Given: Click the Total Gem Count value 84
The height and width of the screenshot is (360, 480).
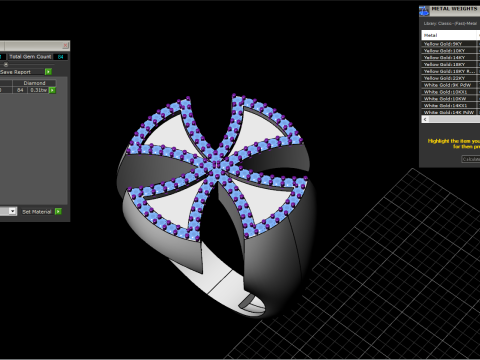Looking at the screenshot, I should [x=60, y=57].
